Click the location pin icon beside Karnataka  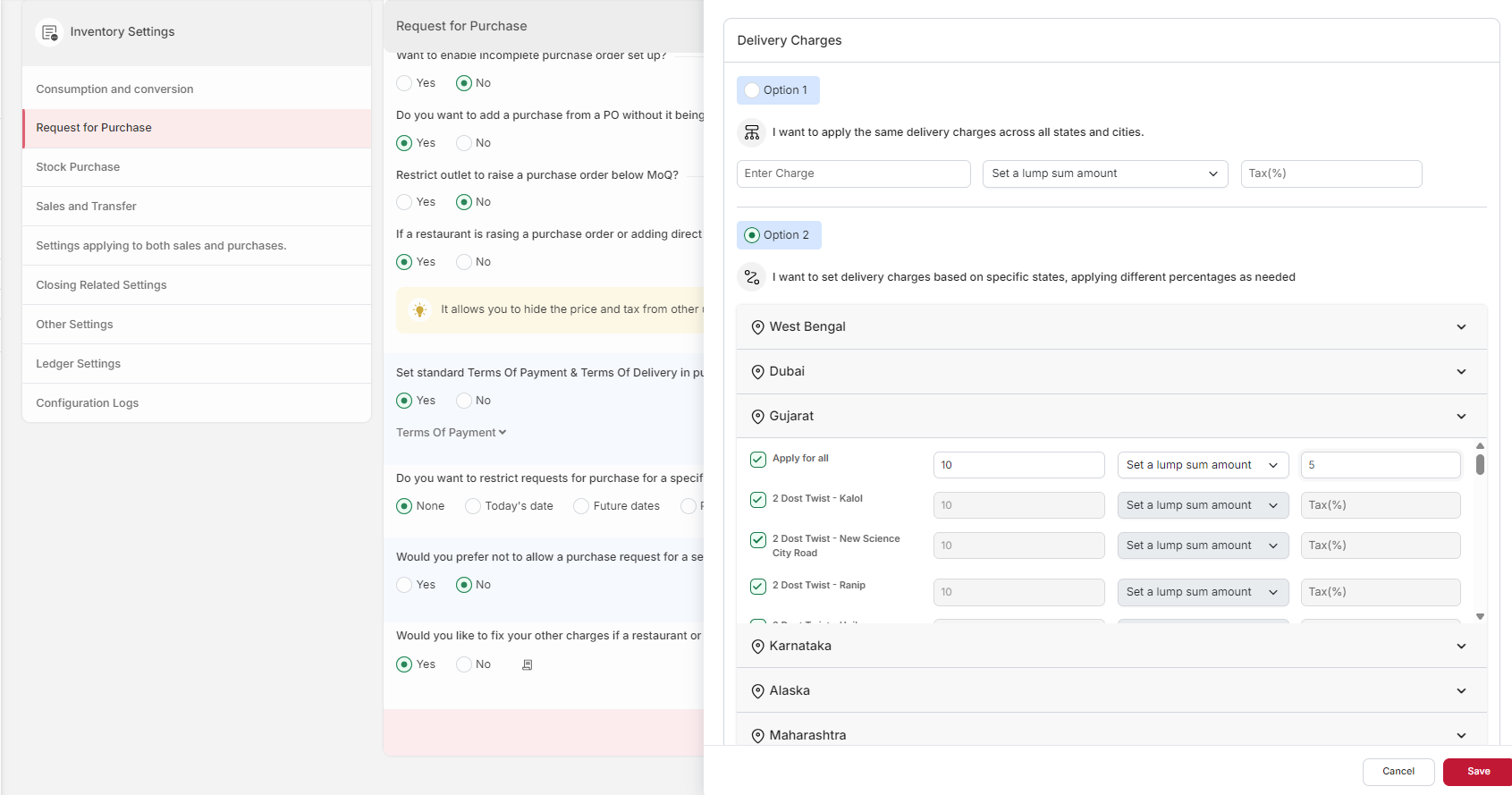[757, 647]
